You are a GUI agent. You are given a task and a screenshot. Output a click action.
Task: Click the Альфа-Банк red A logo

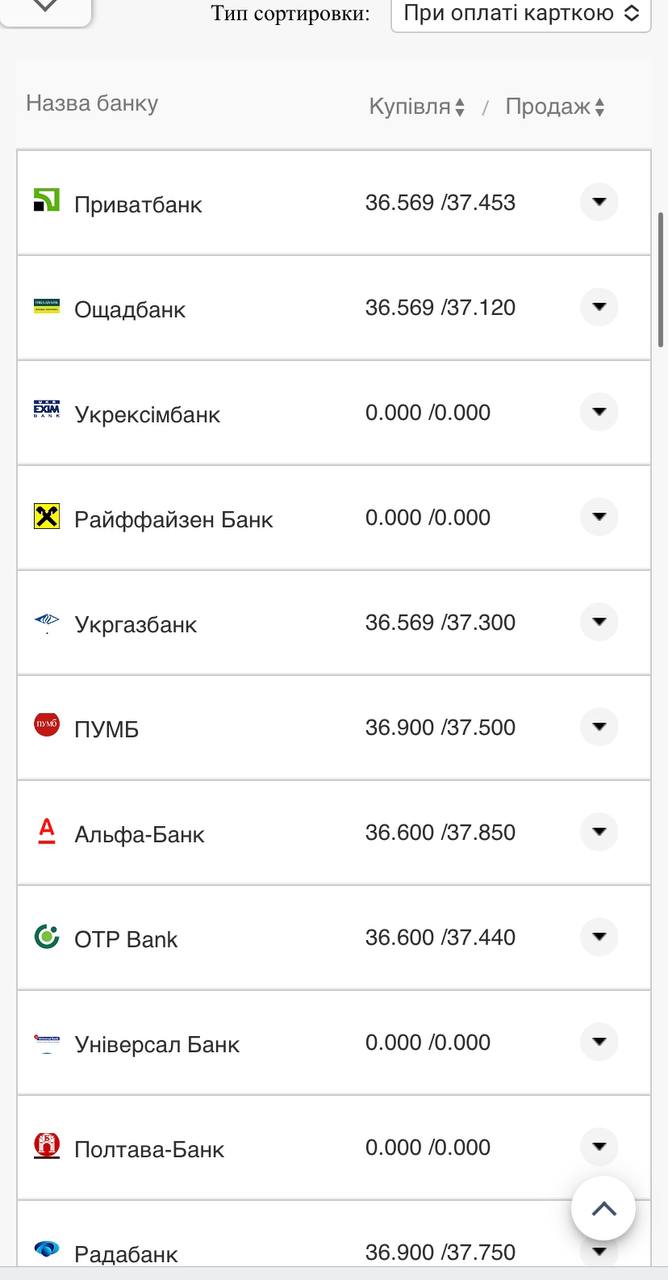point(47,830)
